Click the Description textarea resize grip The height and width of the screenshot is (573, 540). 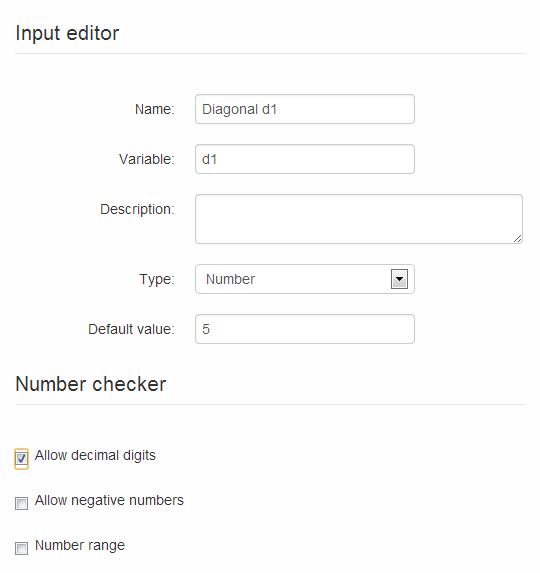517,239
